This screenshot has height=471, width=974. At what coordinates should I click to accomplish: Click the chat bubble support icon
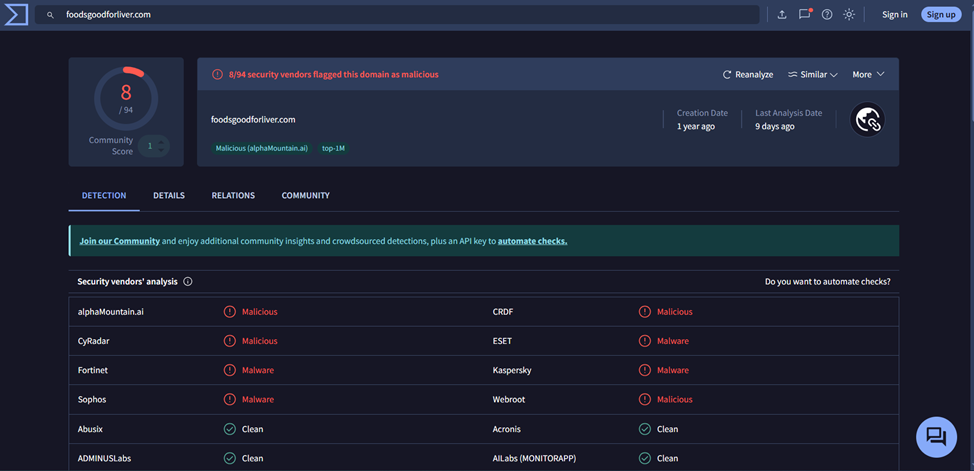[936, 437]
